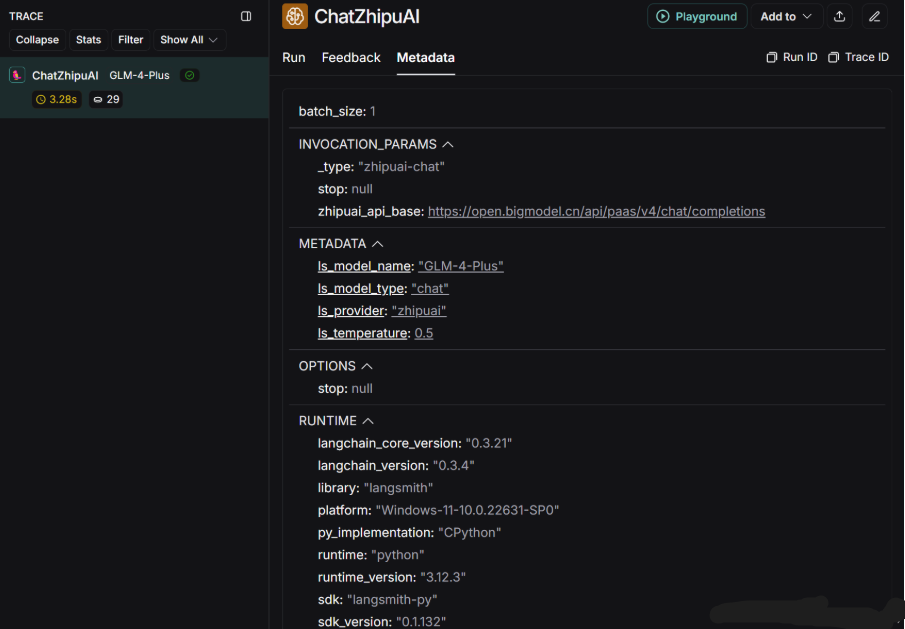Viewport: 905px width, 629px height.
Task: Copy the Trace ID
Action: pyautogui.click(x=858, y=57)
